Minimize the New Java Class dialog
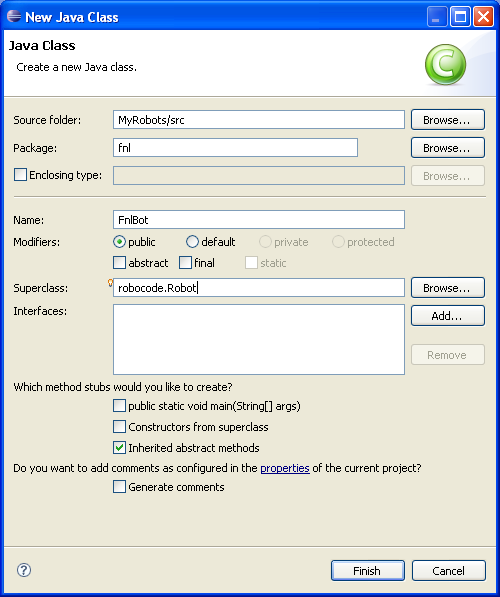This screenshot has width=500, height=597. pos(436,17)
